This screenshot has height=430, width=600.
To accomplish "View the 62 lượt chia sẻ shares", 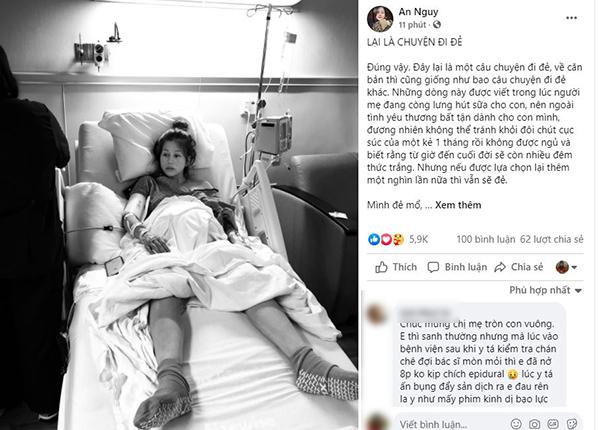I will pos(551,239).
